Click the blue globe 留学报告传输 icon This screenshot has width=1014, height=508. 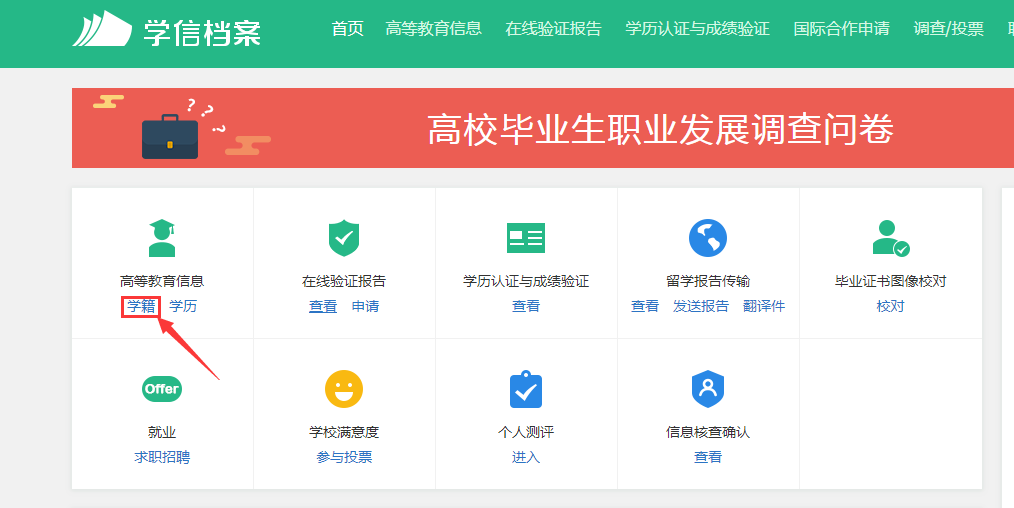[708, 238]
